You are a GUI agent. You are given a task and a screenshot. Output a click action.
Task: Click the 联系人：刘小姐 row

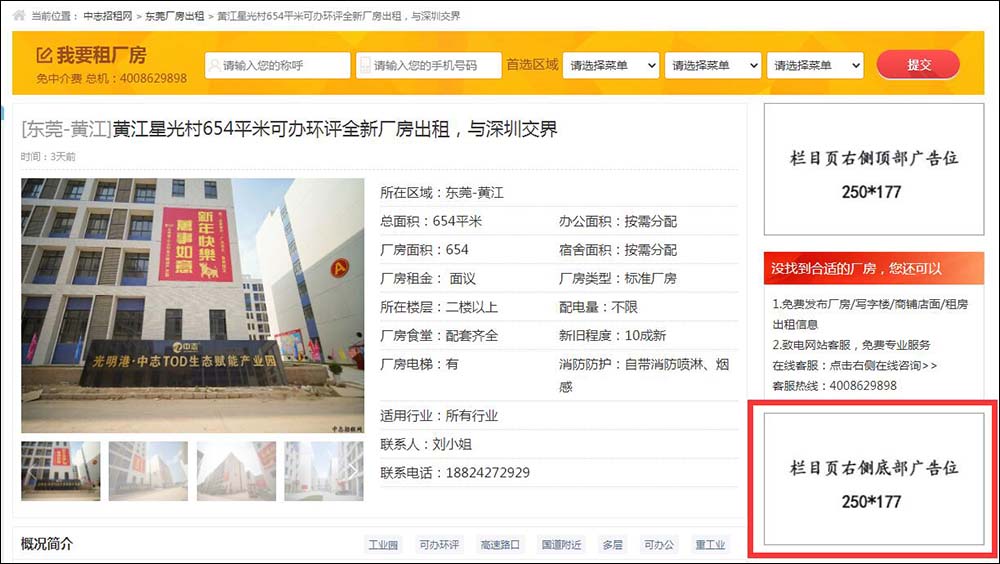[x=559, y=444]
